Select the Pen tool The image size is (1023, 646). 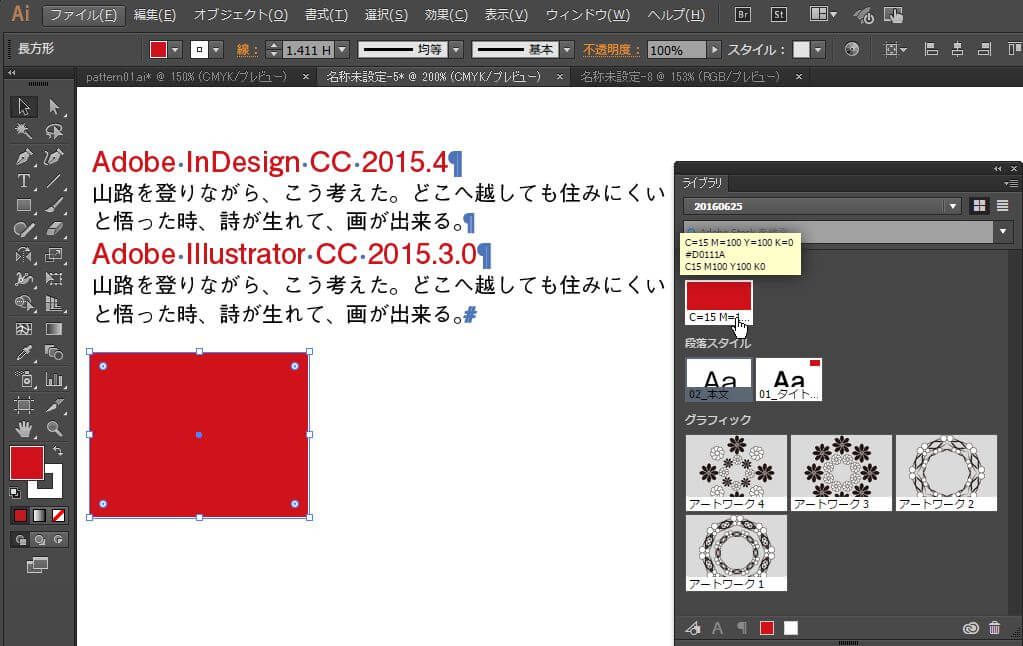point(23,157)
